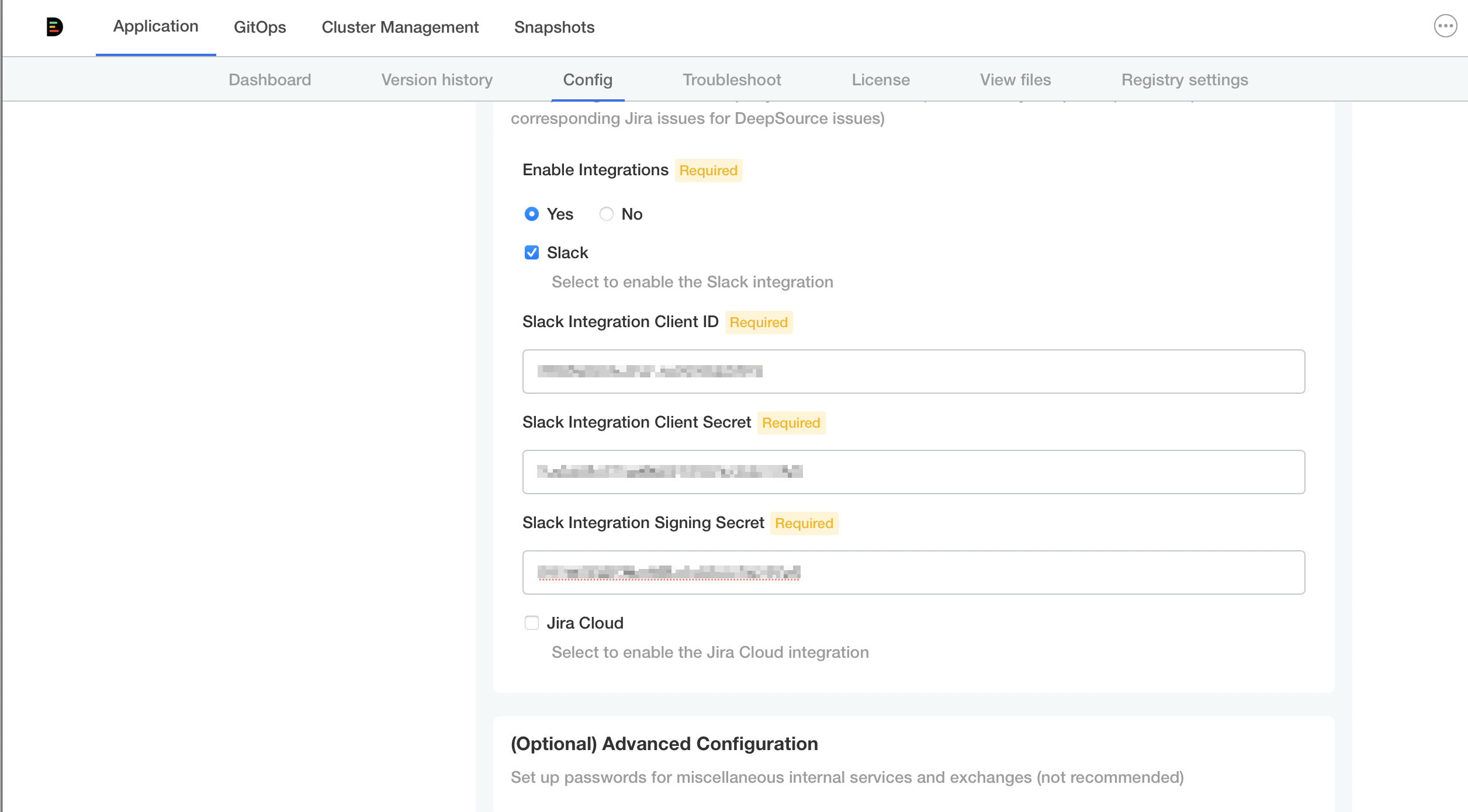The height and width of the screenshot is (812, 1468).
Task: Open the Cluster Management section
Action: 400,26
